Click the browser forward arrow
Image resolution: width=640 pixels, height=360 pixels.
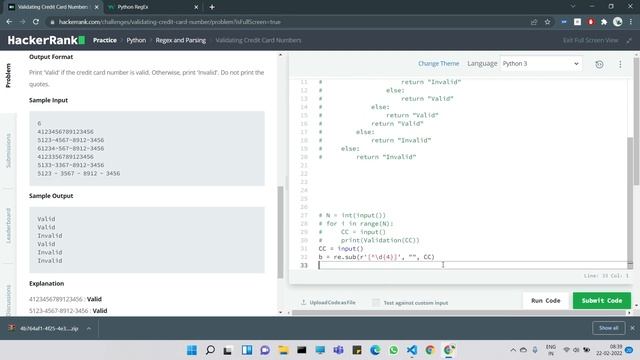[x=22, y=22]
